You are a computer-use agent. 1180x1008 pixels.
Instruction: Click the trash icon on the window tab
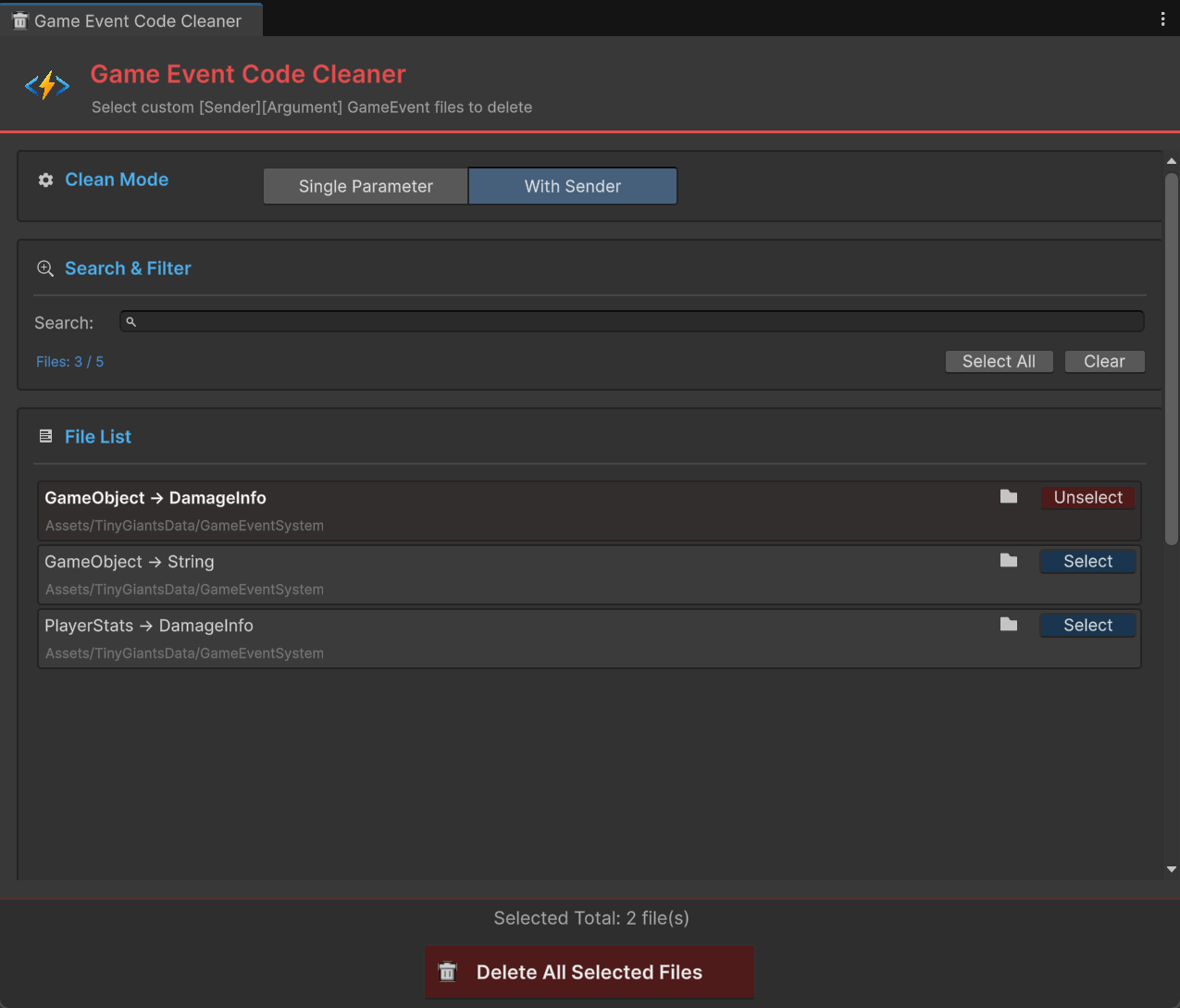pos(19,19)
